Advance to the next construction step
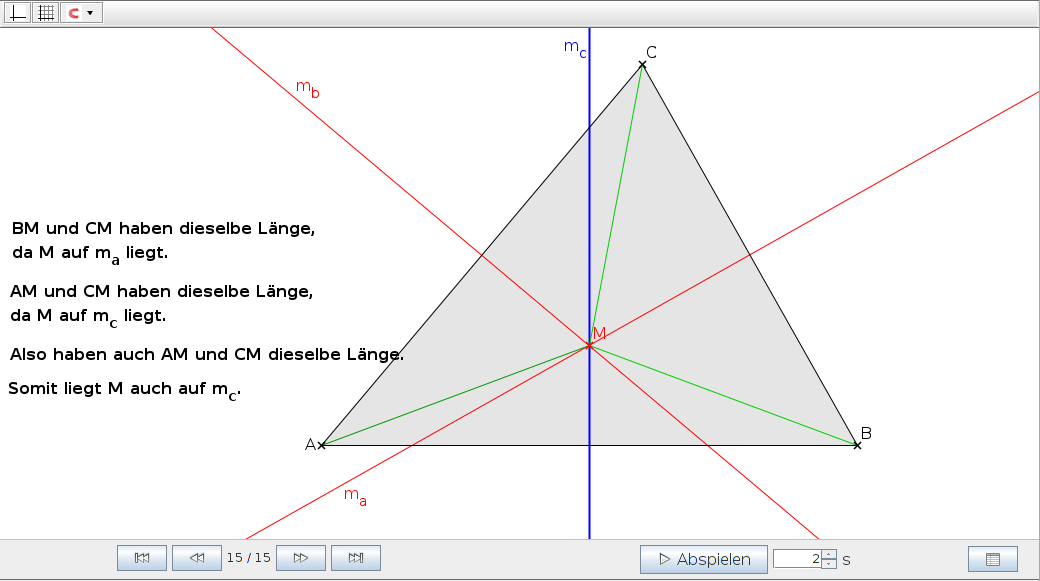Image resolution: width=1040 pixels, height=581 pixels. point(301,558)
